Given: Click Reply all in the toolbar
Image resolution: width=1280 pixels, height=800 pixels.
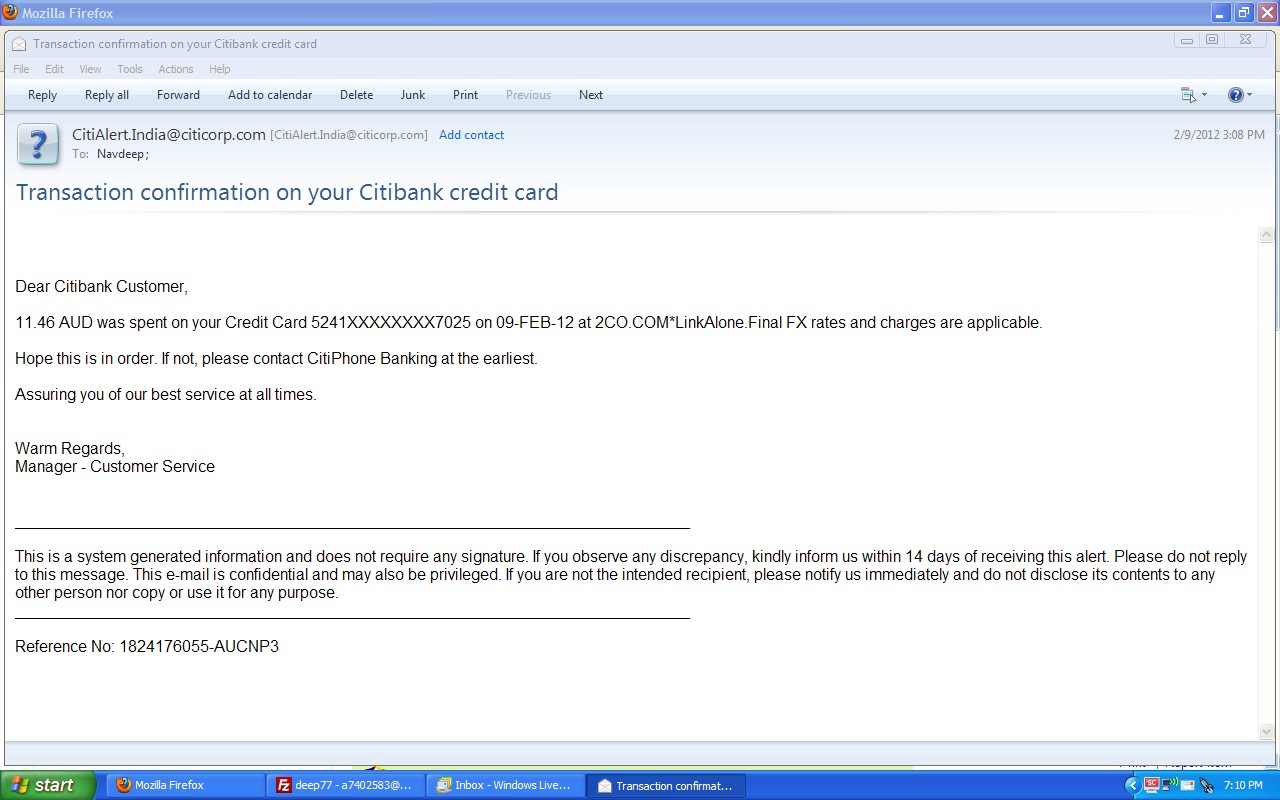Looking at the screenshot, I should click(107, 95).
